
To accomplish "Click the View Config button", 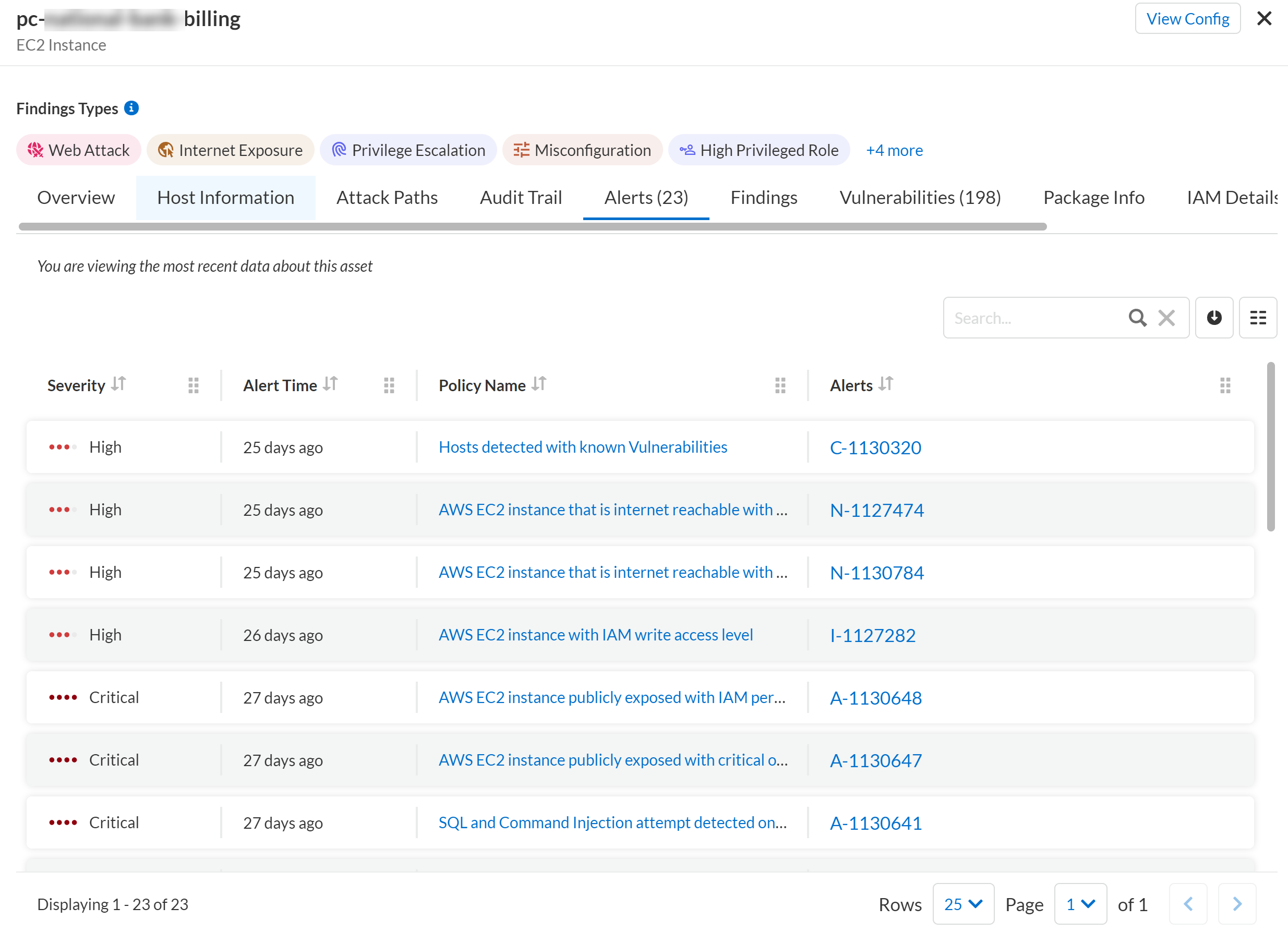I will [1187, 19].
